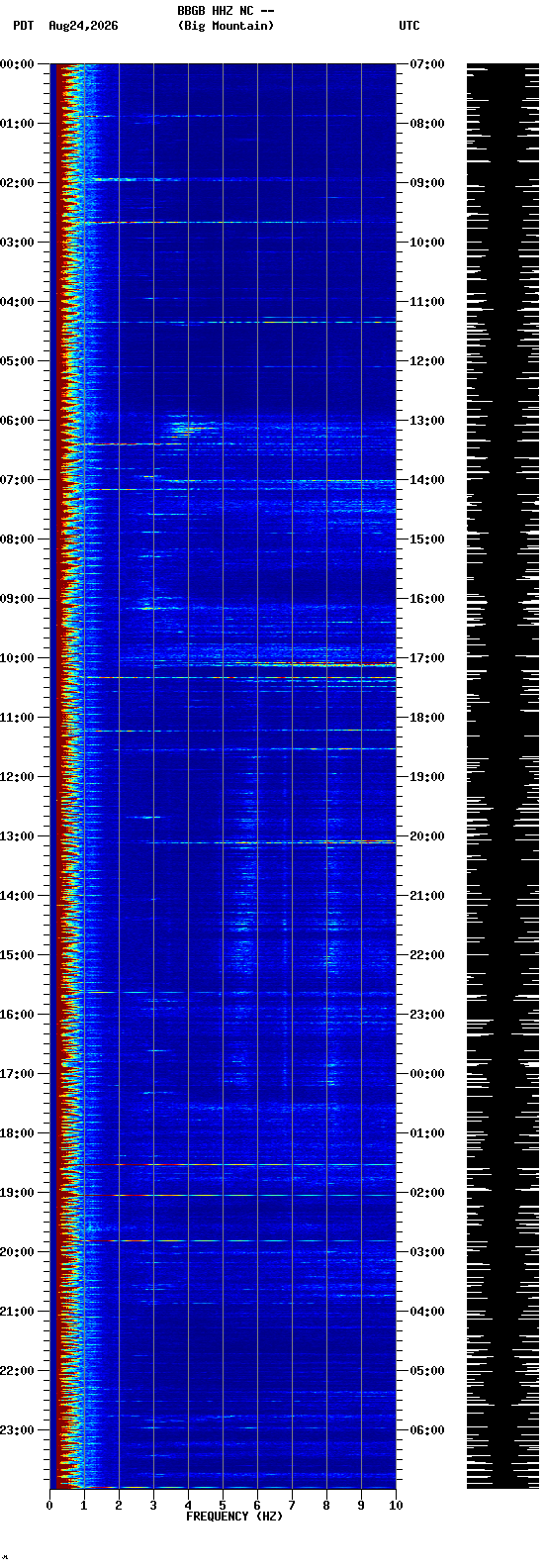The image size is (546, 1568).
Task: Click the 13:00 UTC time label
Action: (x=427, y=421)
